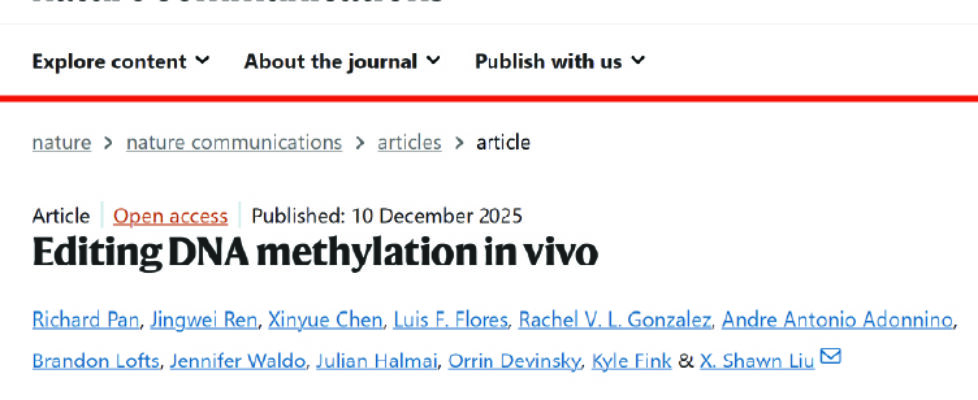Open Brandon Lofts author details
Screen dimensions: 978x400
coord(95,360)
